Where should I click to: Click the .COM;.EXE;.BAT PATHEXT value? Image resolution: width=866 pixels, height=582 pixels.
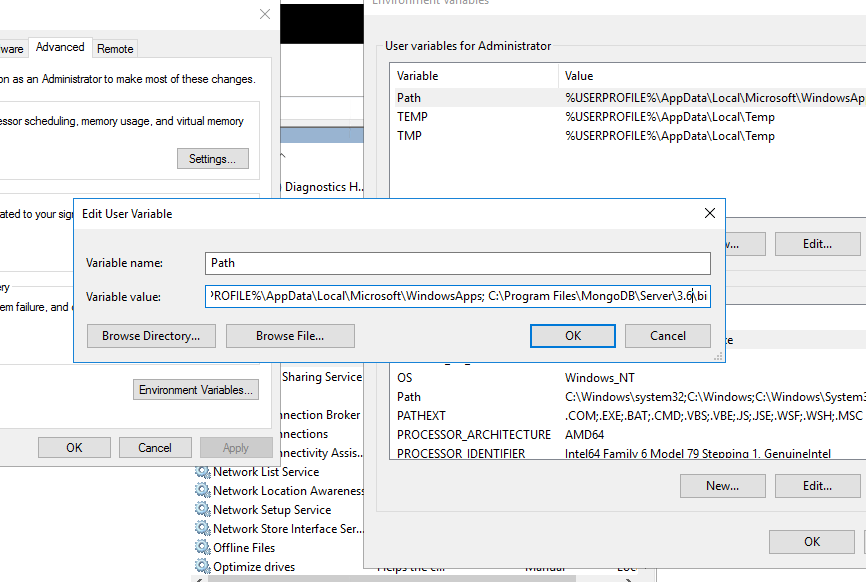pos(713,416)
